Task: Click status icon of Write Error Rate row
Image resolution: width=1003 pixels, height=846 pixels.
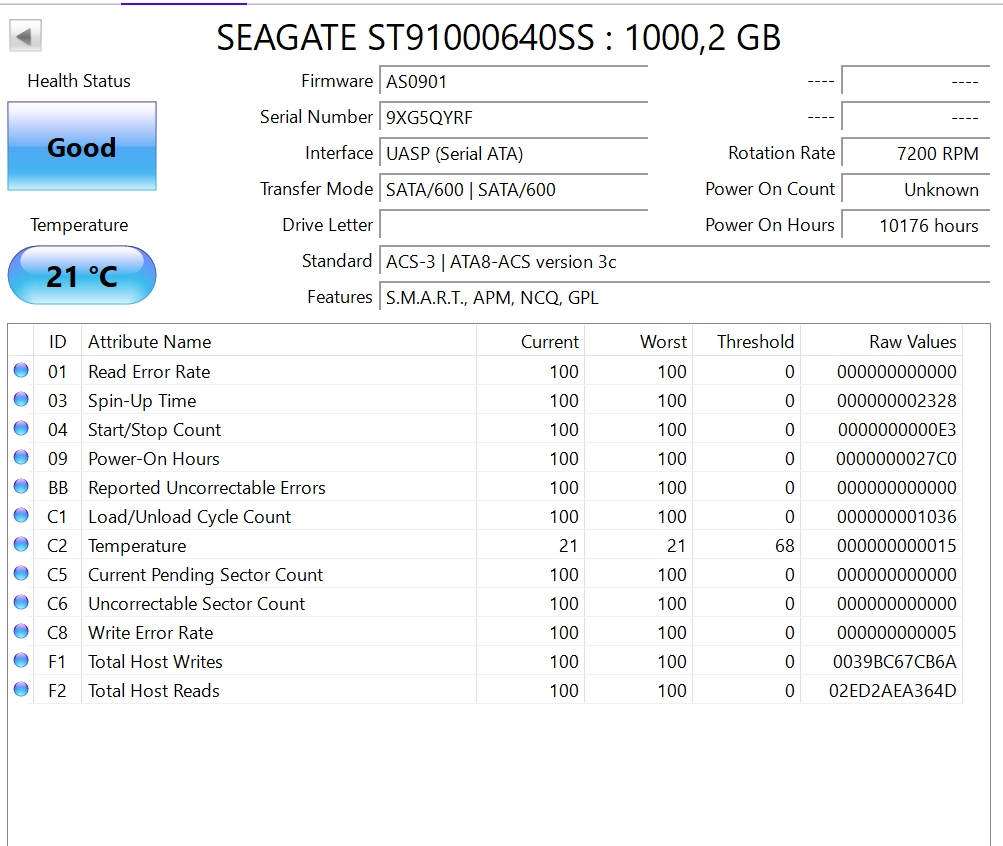Action: coord(21,631)
